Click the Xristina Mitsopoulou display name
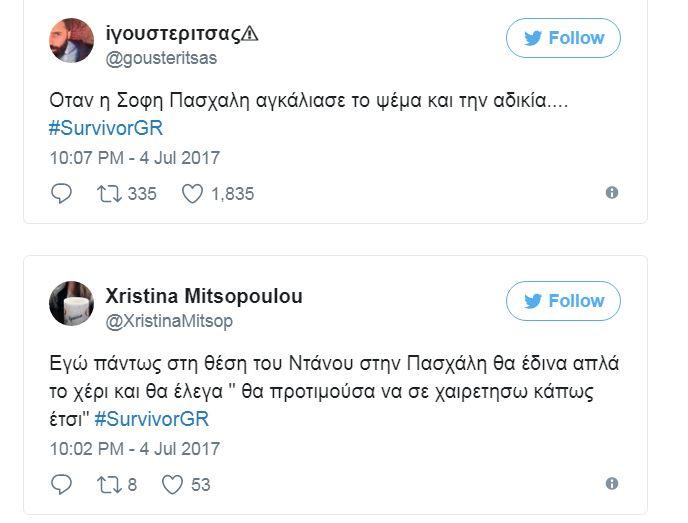The height and width of the screenshot is (523, 688). 204,297
